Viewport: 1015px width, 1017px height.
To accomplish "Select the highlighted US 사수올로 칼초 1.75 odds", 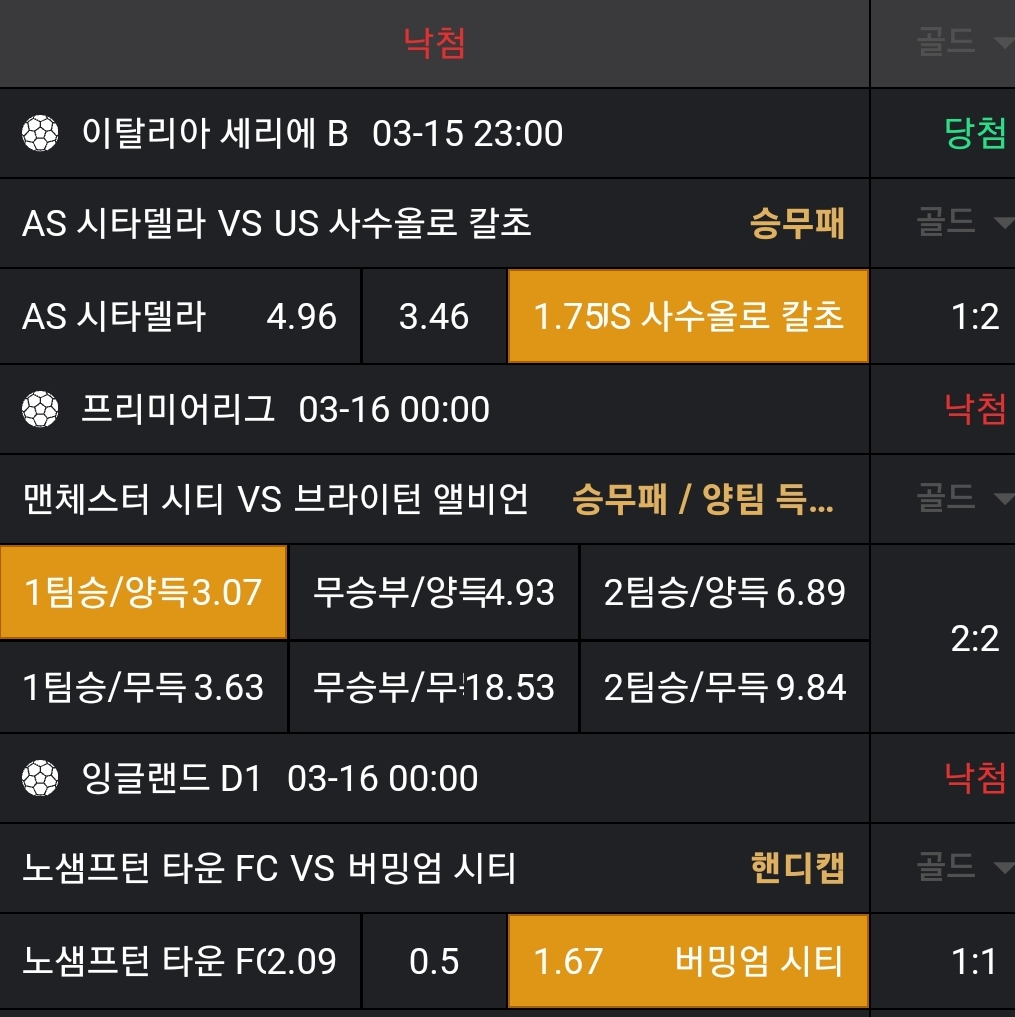I will point(688,316).
